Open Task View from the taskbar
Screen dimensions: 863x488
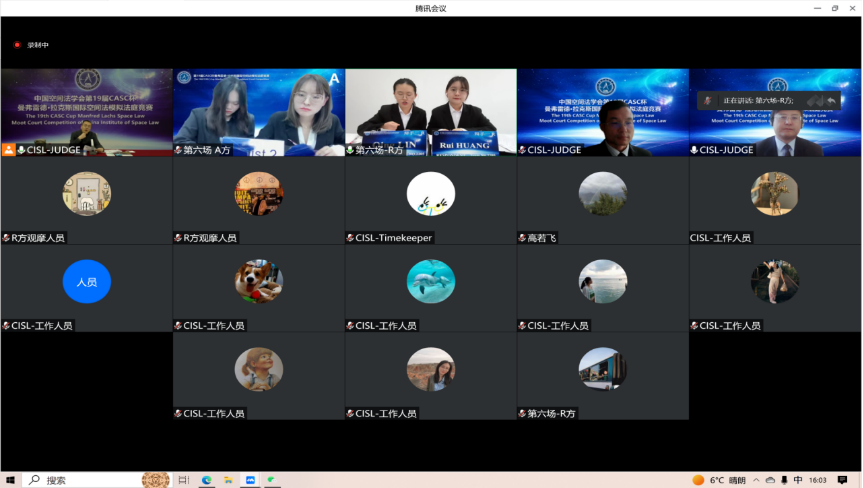click(x=184, y=480)
